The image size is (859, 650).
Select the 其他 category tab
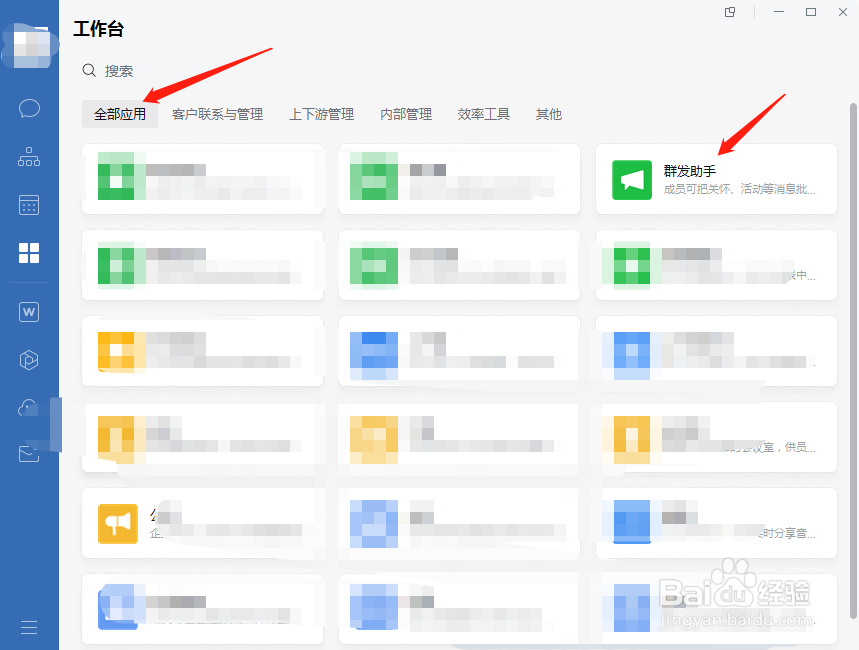(x=548, y=114)
